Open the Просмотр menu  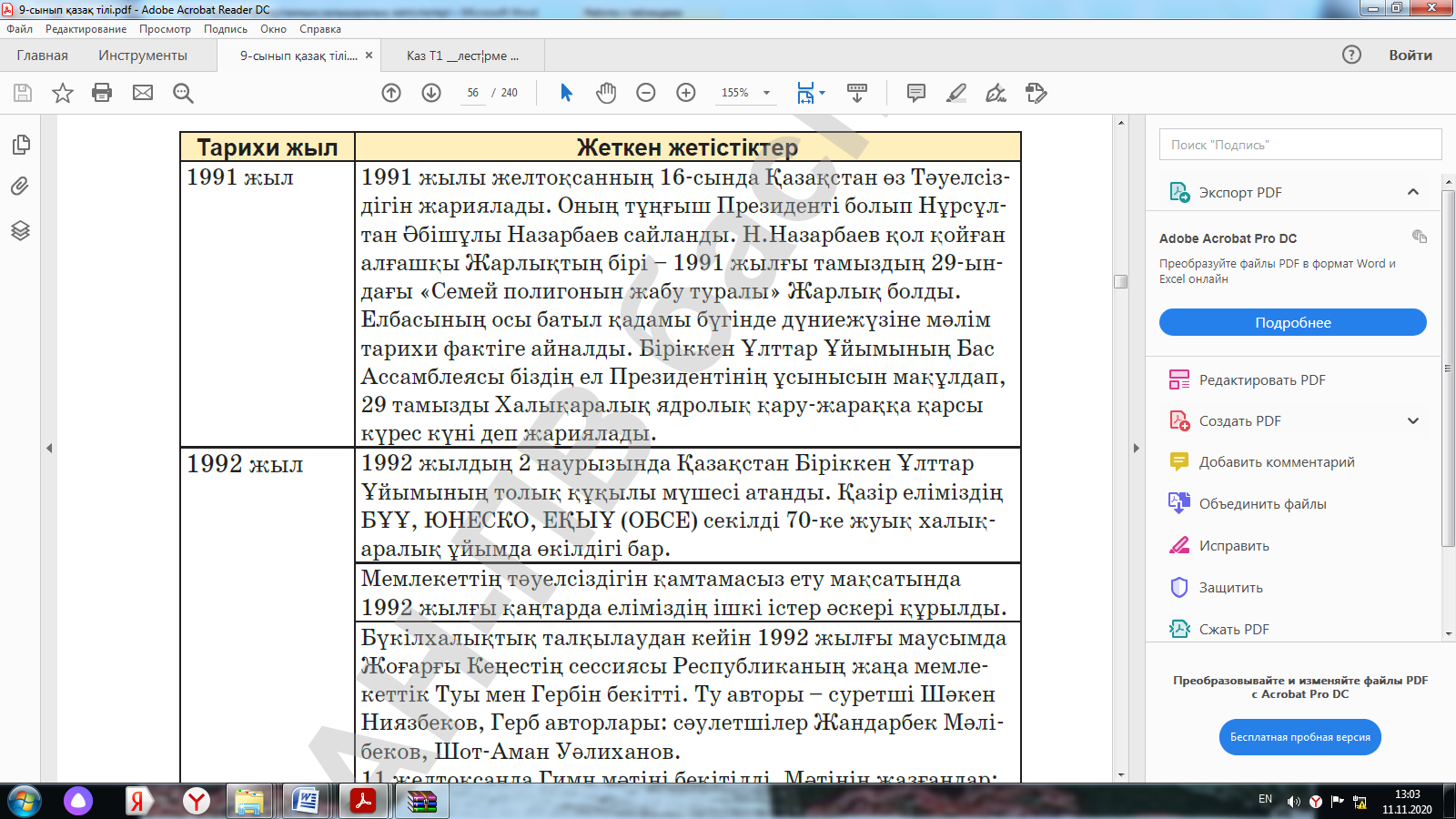tap(165, 29)
